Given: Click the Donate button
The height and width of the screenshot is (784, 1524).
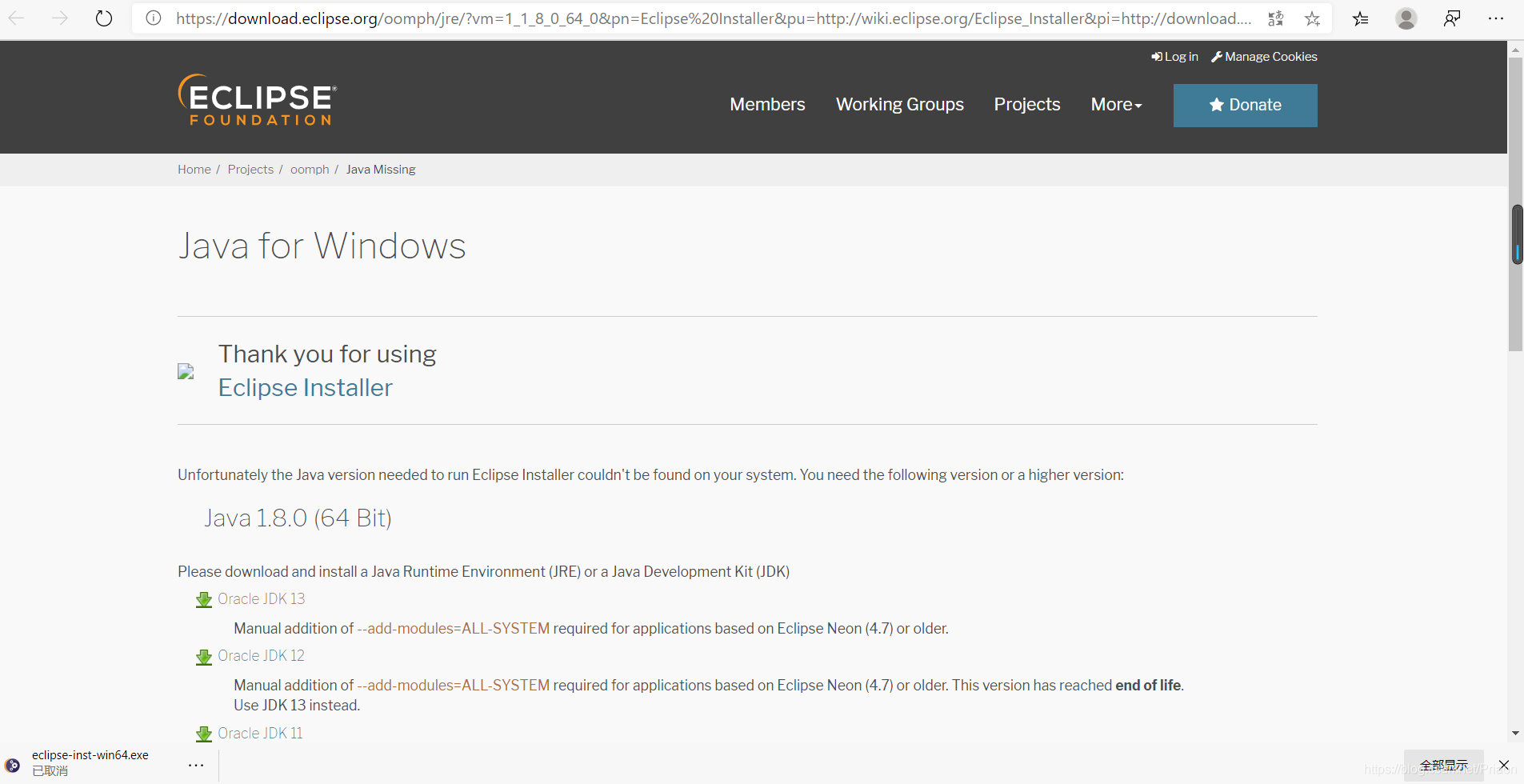Looking at the screenshot, I should (x=1246, y=106).
